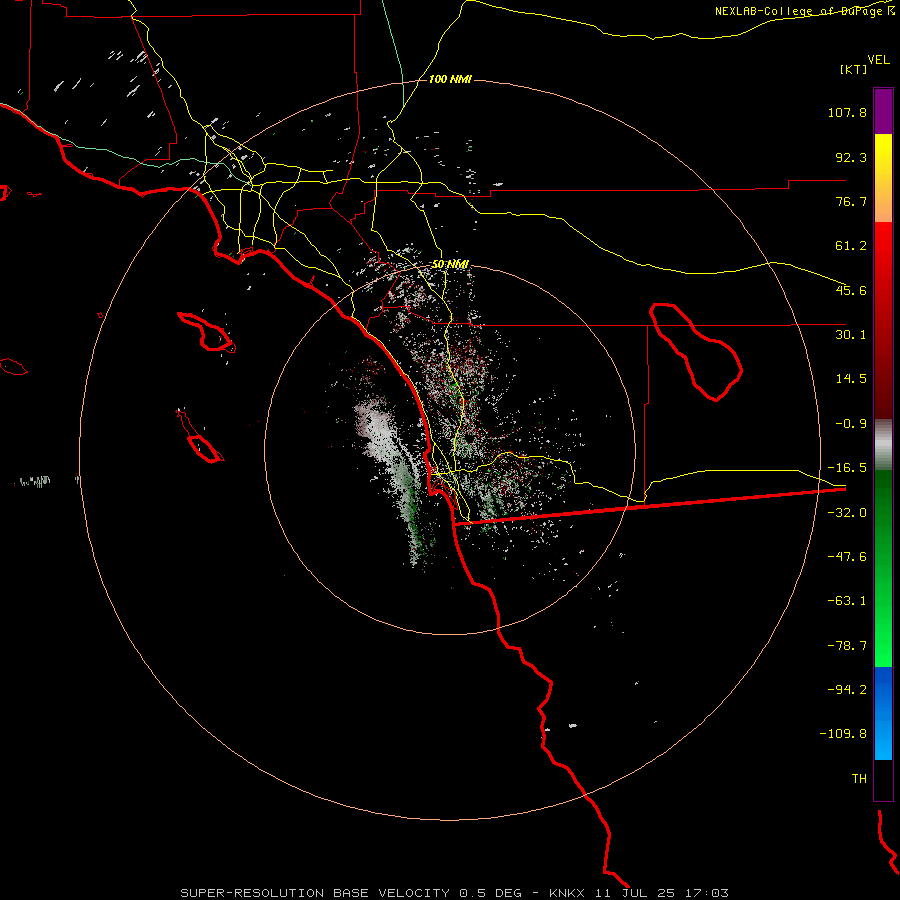Select the 107.8 value on the velocity scale
Viewport: 900px width, 900px height.
[847, 112]
